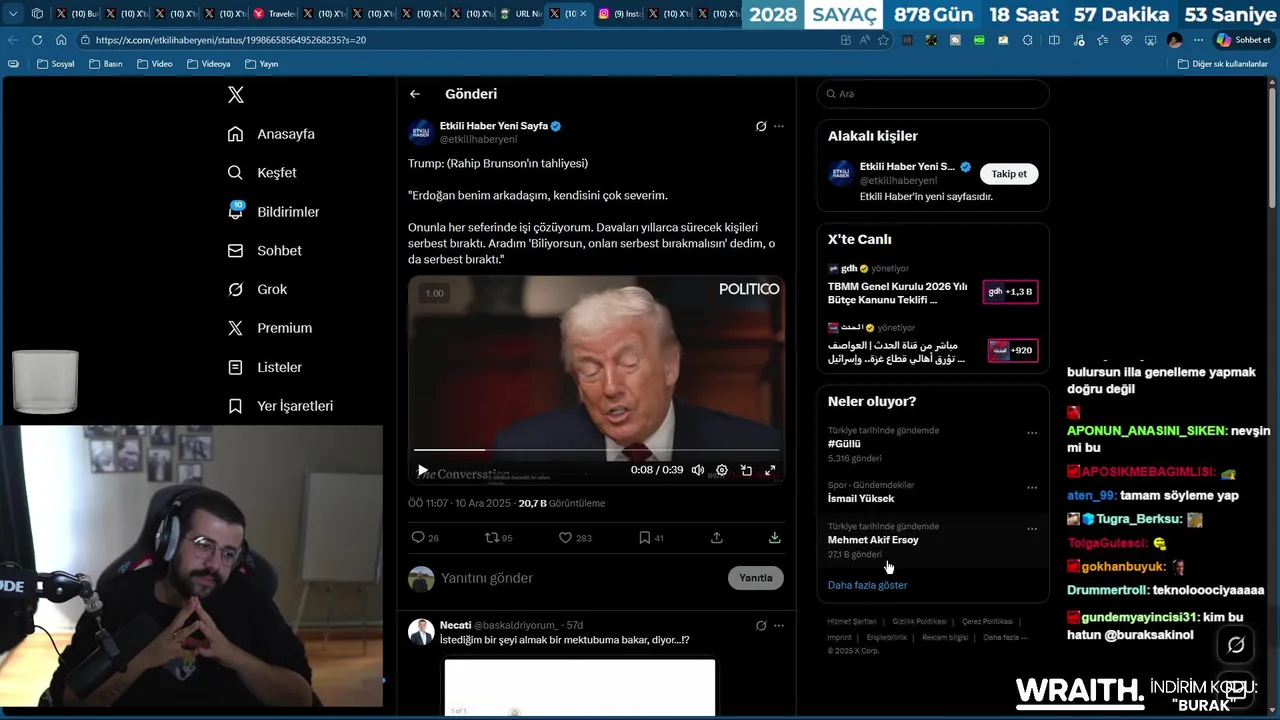Click 1.00 playback speed badge
1280x720 pixels.
(x=434, y=293)
